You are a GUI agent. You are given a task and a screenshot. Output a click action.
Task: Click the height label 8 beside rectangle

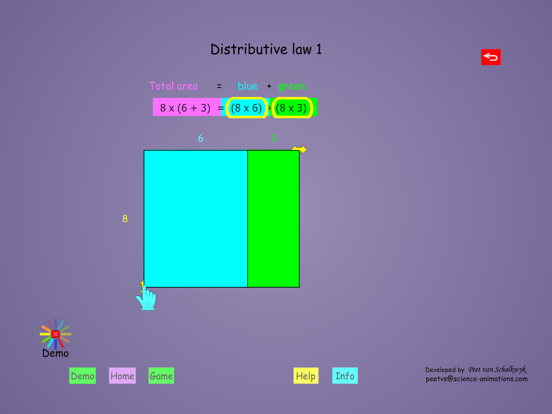tap(125, 219)
